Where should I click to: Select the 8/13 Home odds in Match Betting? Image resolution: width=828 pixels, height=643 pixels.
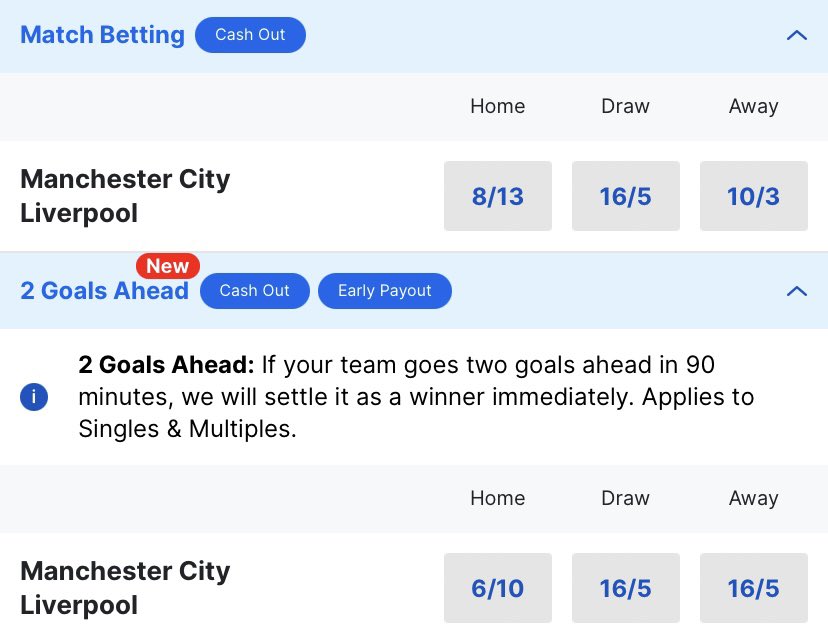(x=498, y=196)
